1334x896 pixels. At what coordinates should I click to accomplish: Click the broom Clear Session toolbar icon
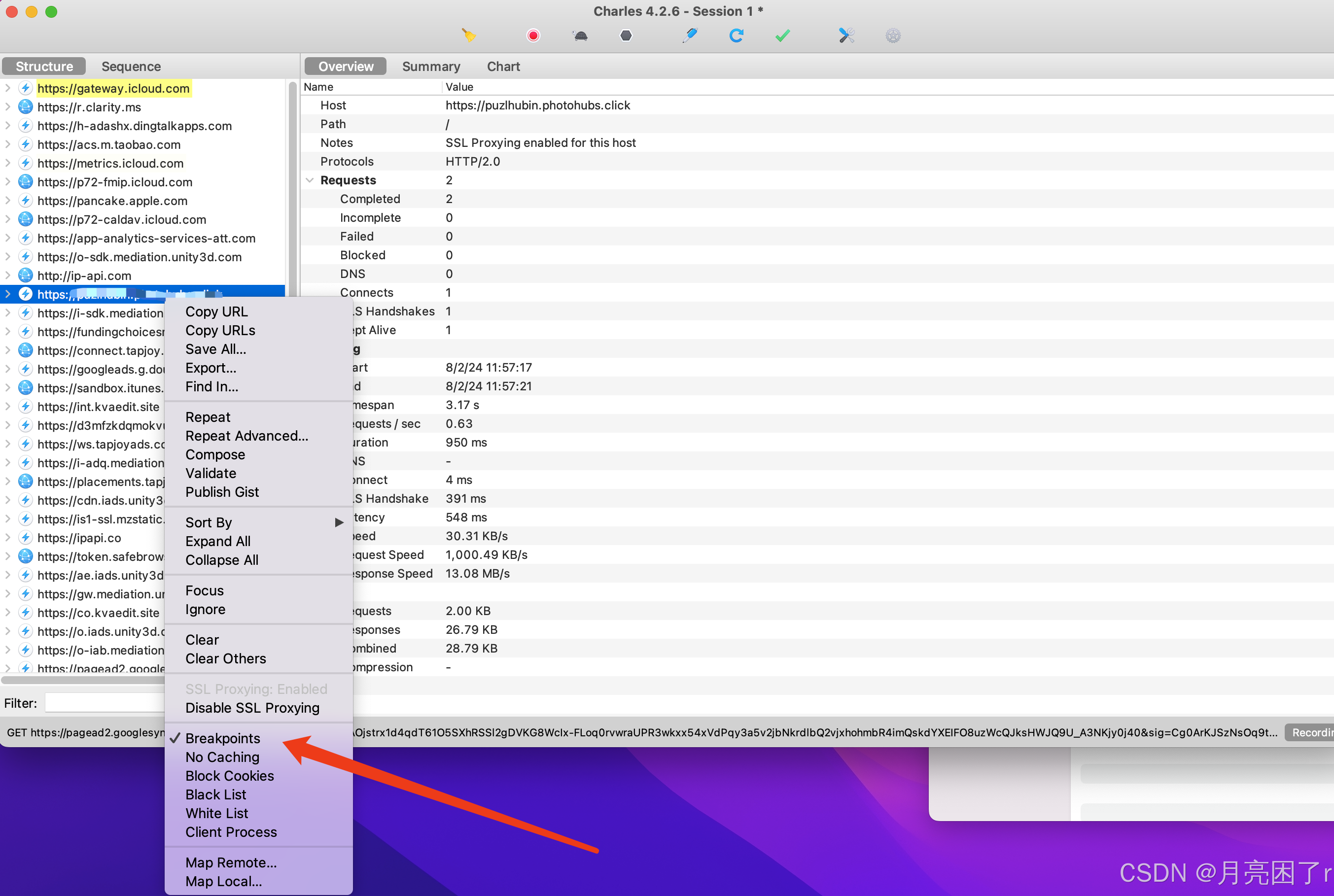click(x=469, y=35)
